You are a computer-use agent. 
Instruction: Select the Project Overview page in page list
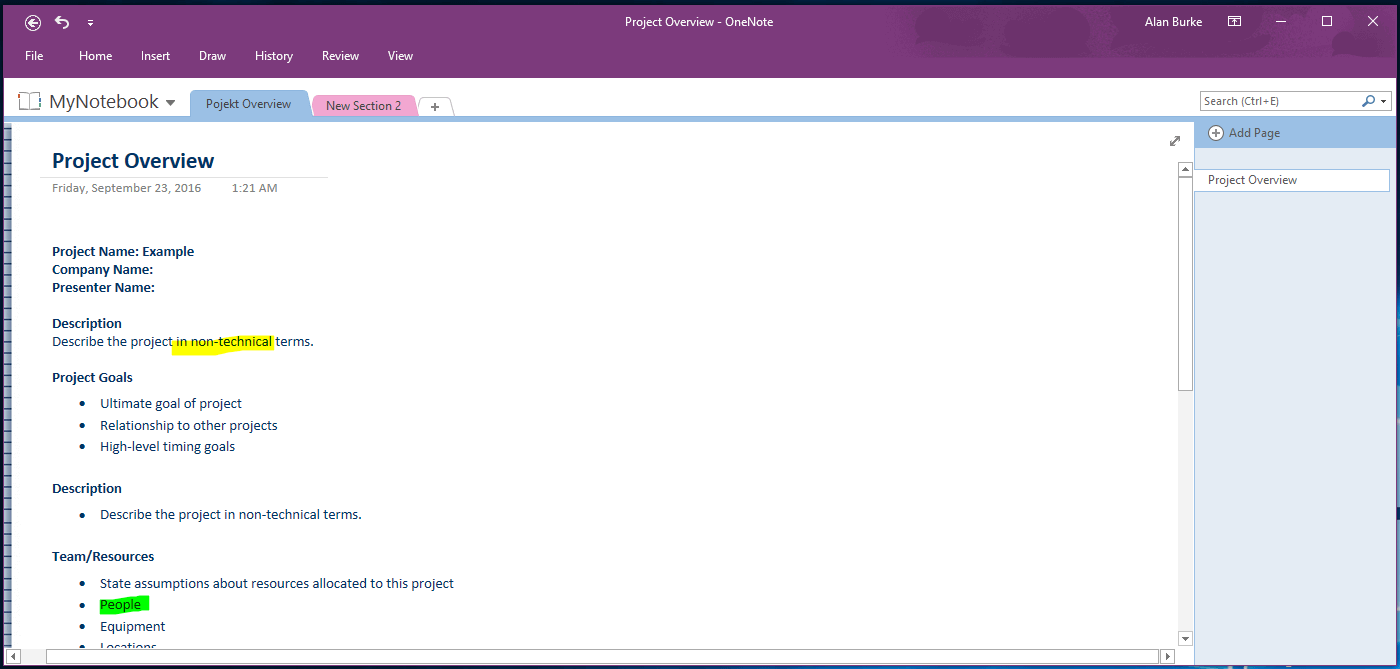(1255, 180)
